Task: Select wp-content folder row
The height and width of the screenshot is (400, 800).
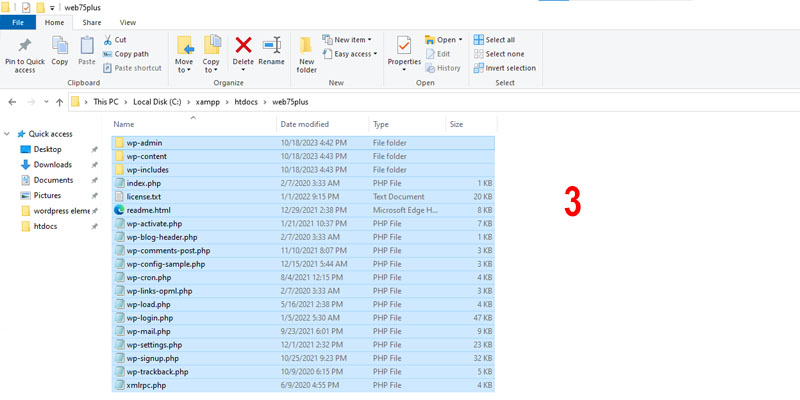Action: point(304,156)
